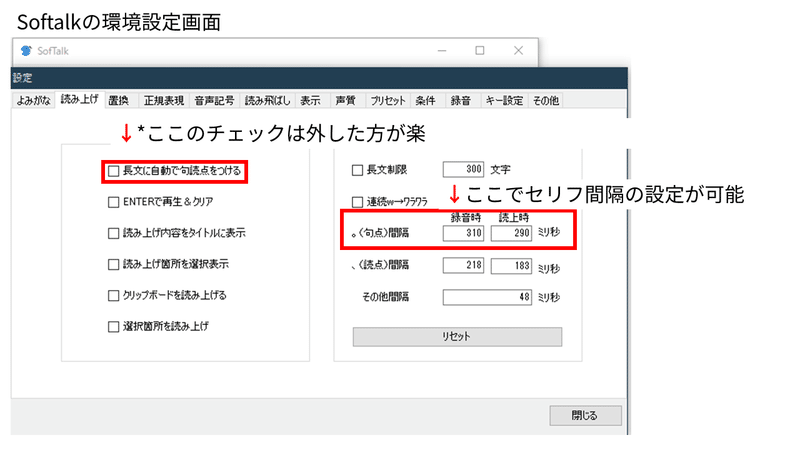Click the 文字 unit label
This screenshot has width=800, height=450.
tap(500, 169)
